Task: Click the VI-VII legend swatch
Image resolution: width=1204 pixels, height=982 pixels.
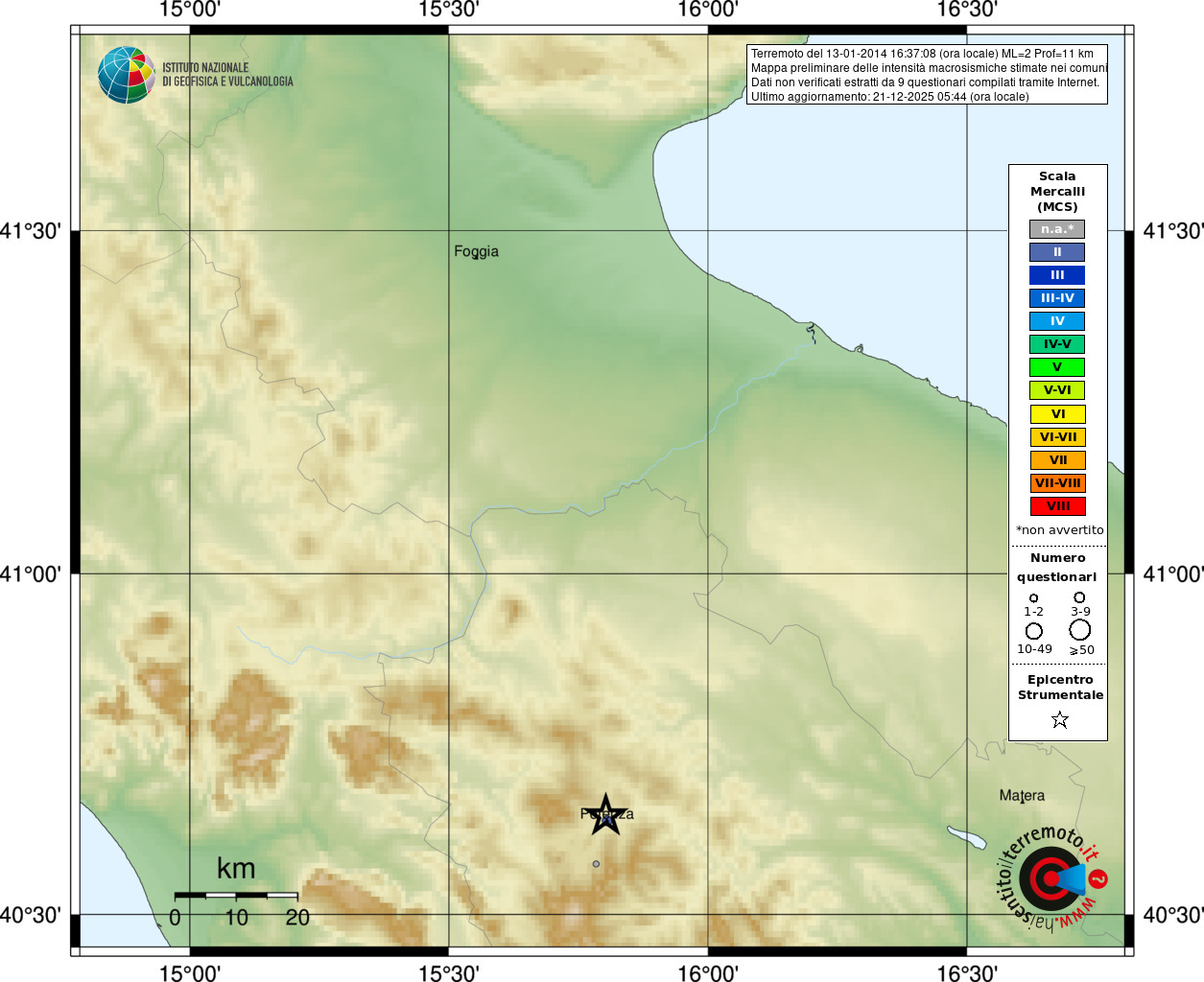Action: (1058, 437)
